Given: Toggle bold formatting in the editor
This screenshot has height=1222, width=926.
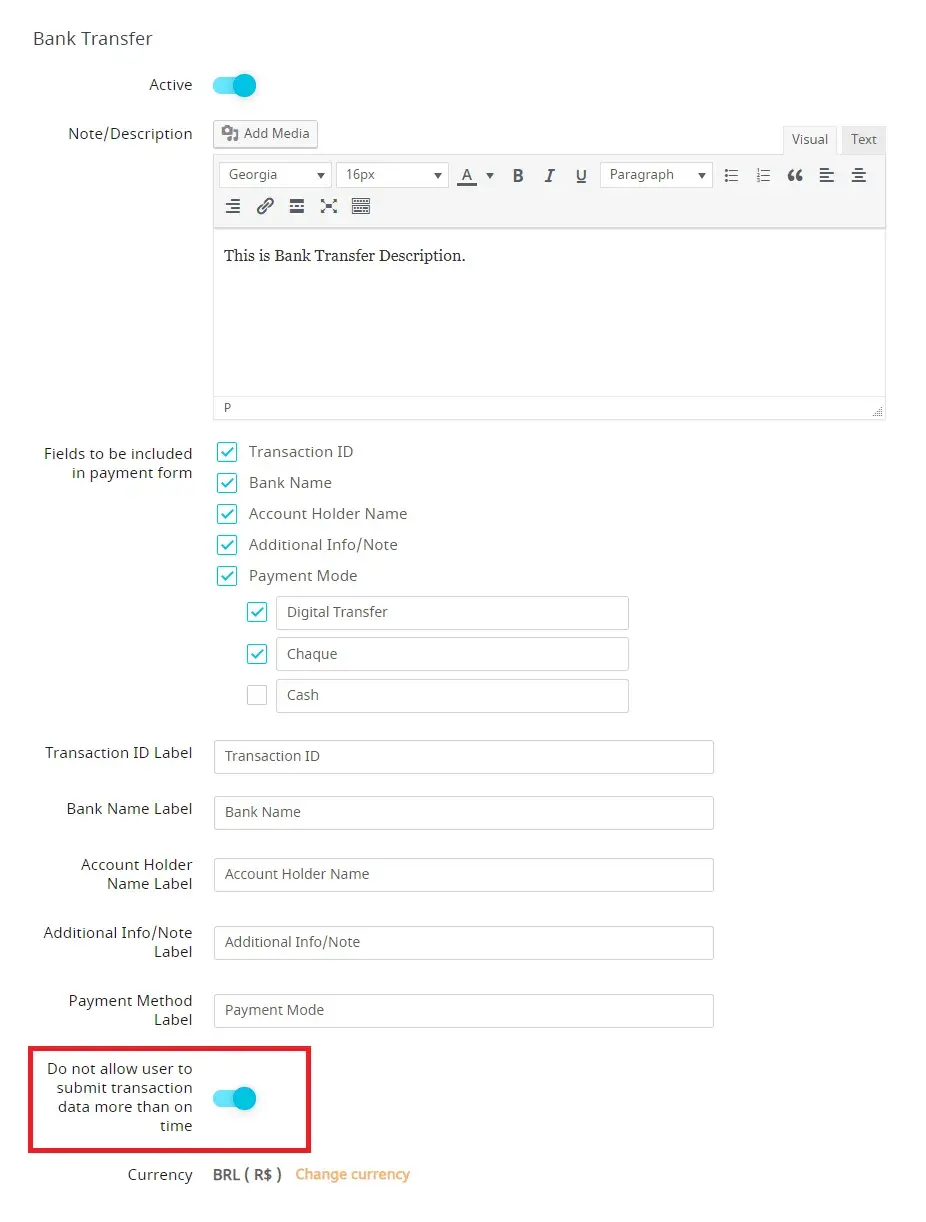Looking at the screenshot, I should coord(518,175).
